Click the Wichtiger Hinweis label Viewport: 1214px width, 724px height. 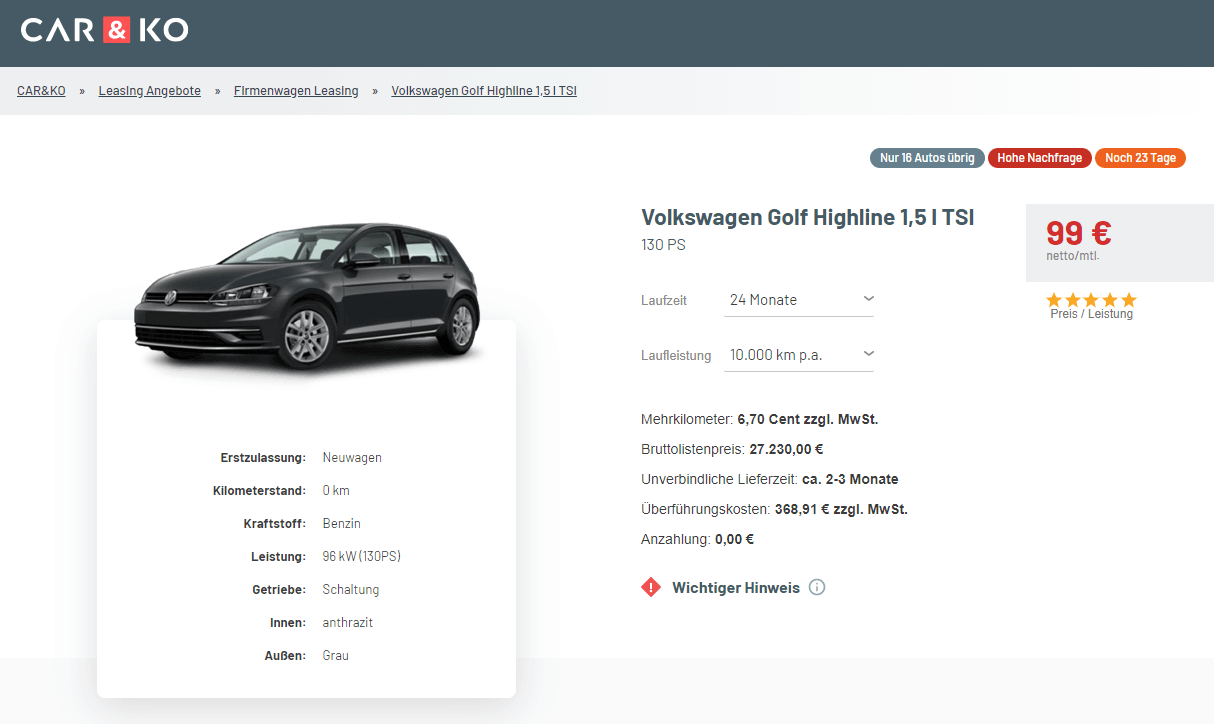pos(736,588)
